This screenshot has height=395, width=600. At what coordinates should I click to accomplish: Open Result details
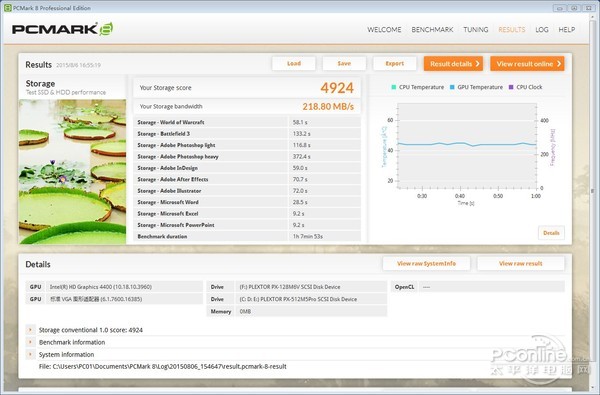453,64
